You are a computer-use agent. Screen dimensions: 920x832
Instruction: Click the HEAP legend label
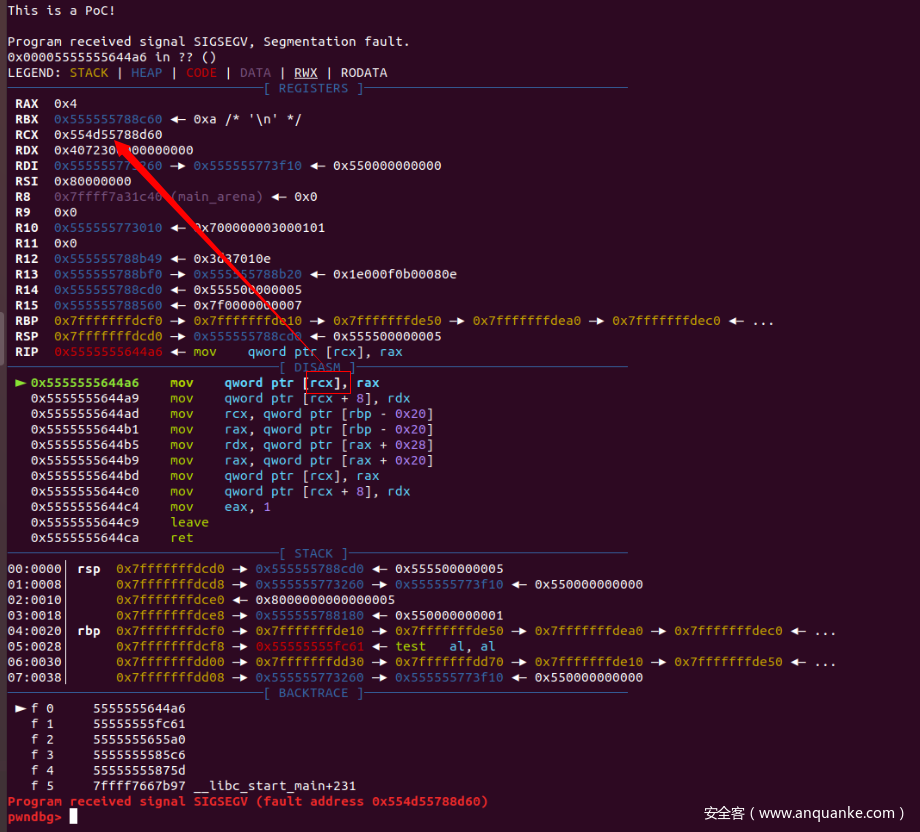click(146, 73)
